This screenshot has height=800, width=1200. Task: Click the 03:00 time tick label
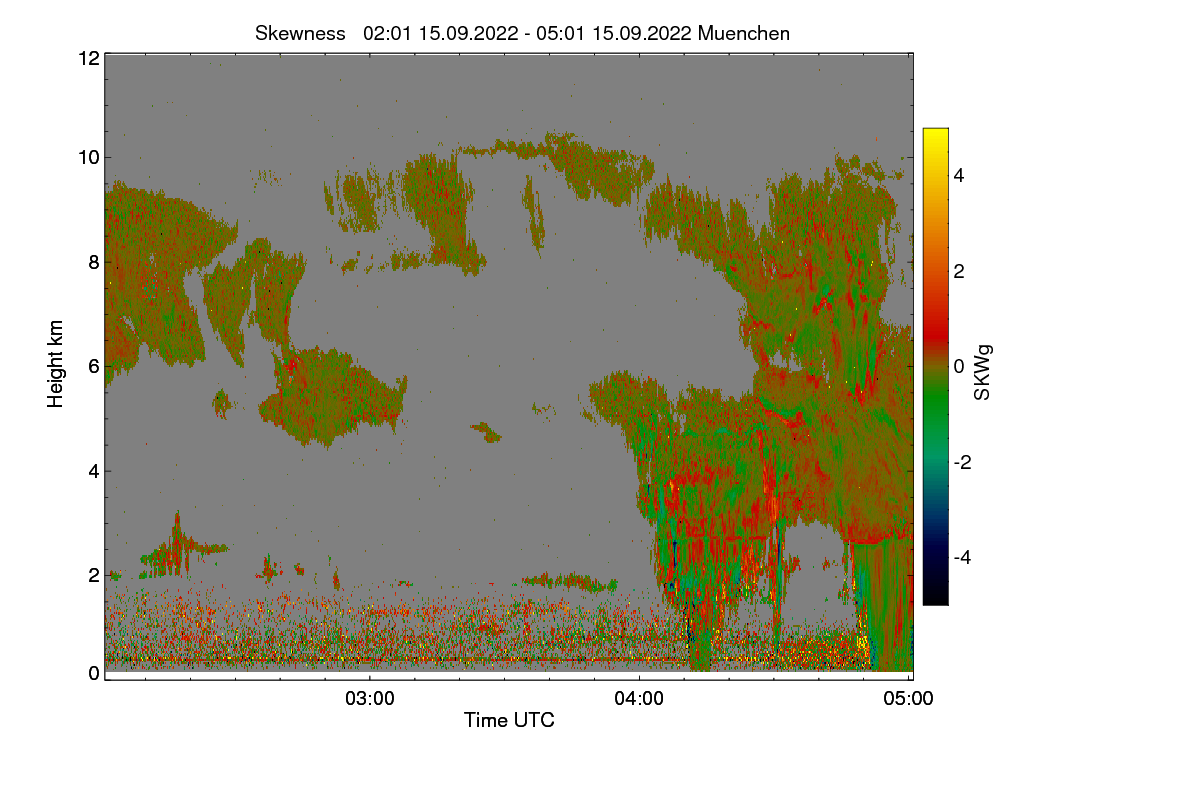(x=370, y=698)
